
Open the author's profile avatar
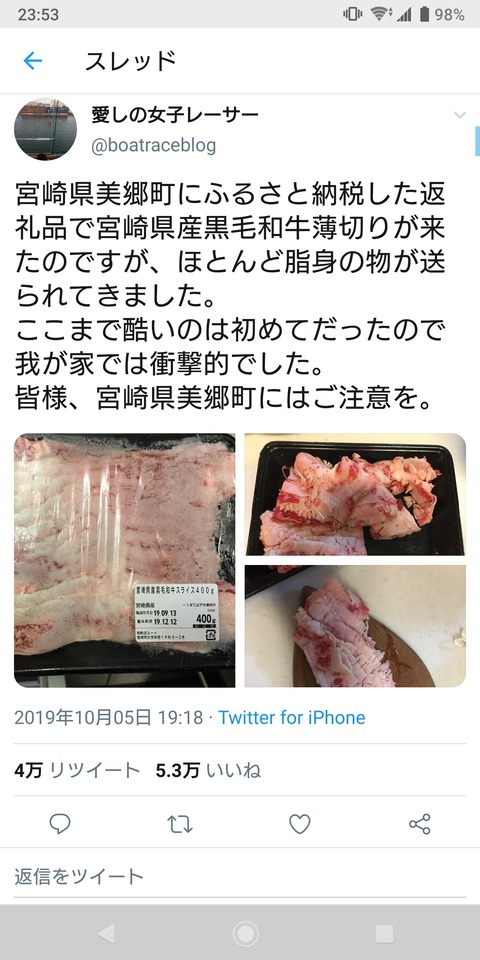pos(45,129)
